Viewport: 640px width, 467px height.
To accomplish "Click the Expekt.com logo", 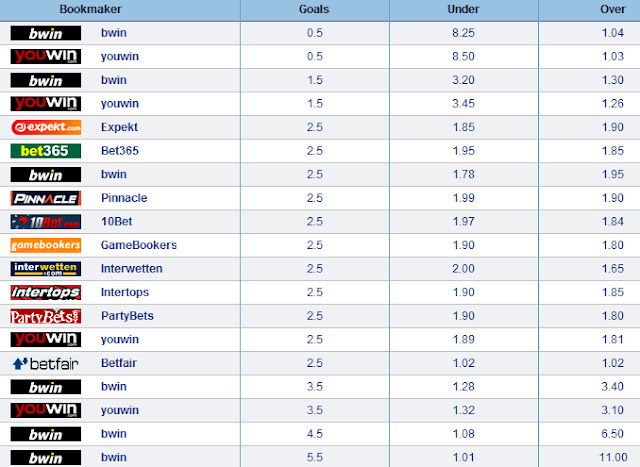I will [46, 127].
